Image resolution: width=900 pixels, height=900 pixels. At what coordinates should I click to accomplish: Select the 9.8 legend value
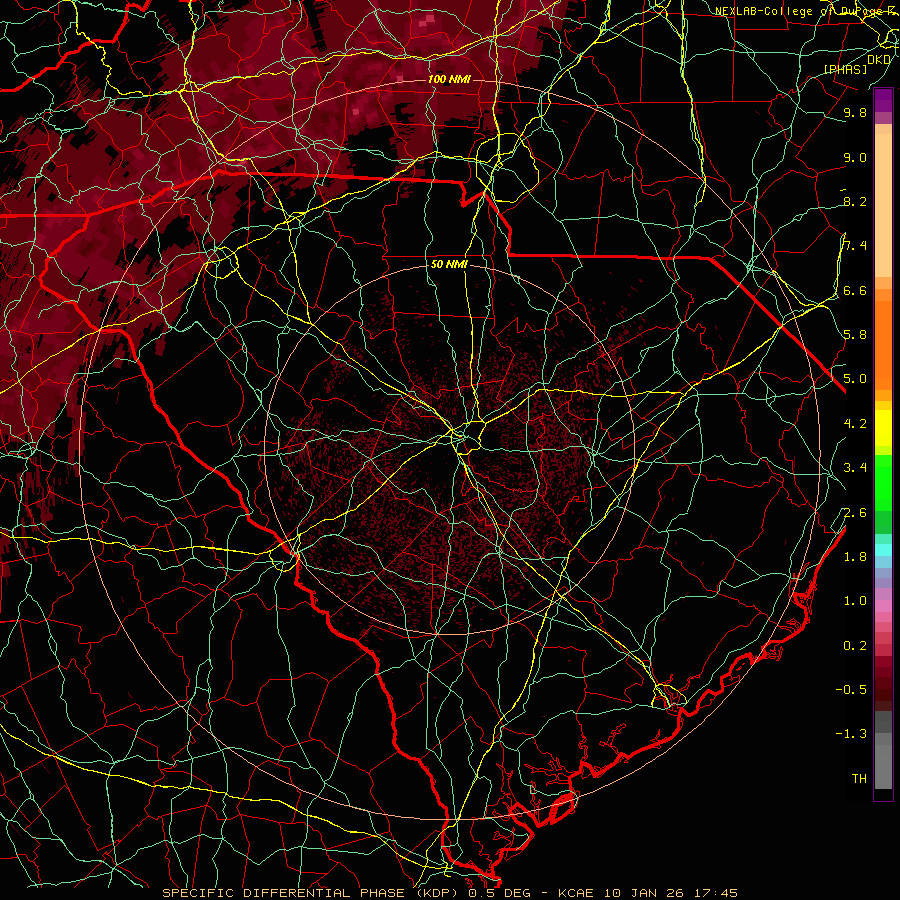coord(855,113)
